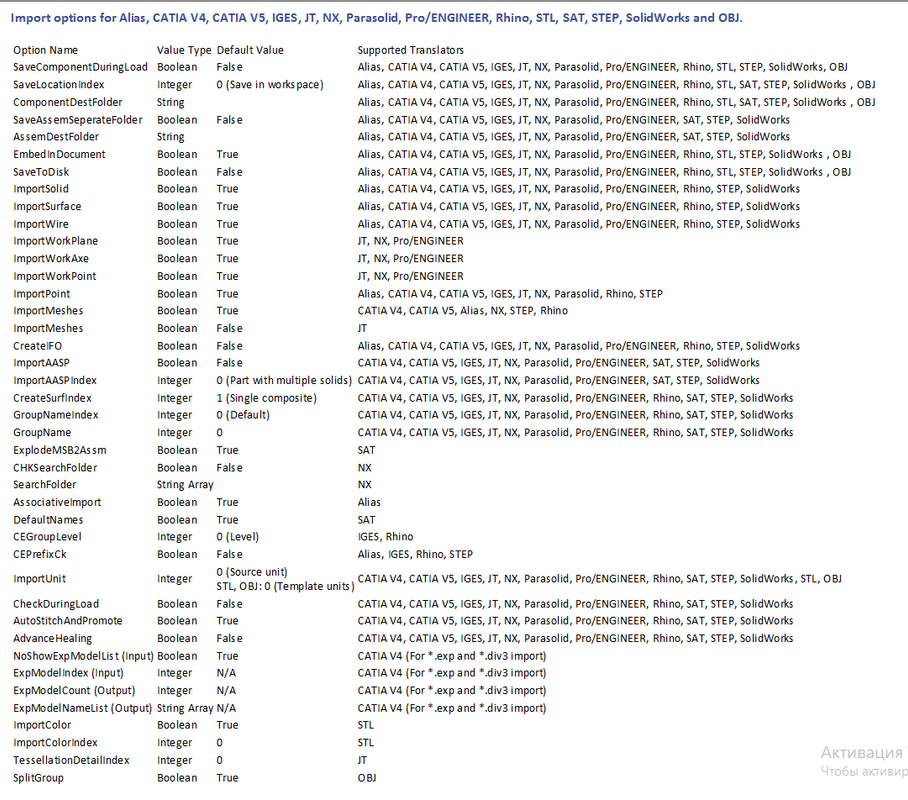The height and width of the screenshot is (800, 908).
Task: Click the ImportSolid option name
Action: pos(41,189)
